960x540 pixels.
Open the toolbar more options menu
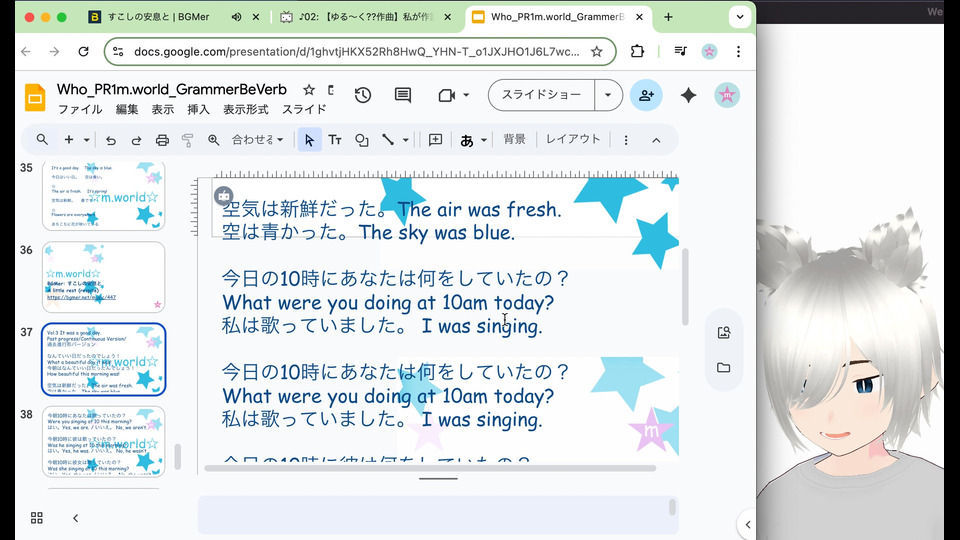coord(626,140)
